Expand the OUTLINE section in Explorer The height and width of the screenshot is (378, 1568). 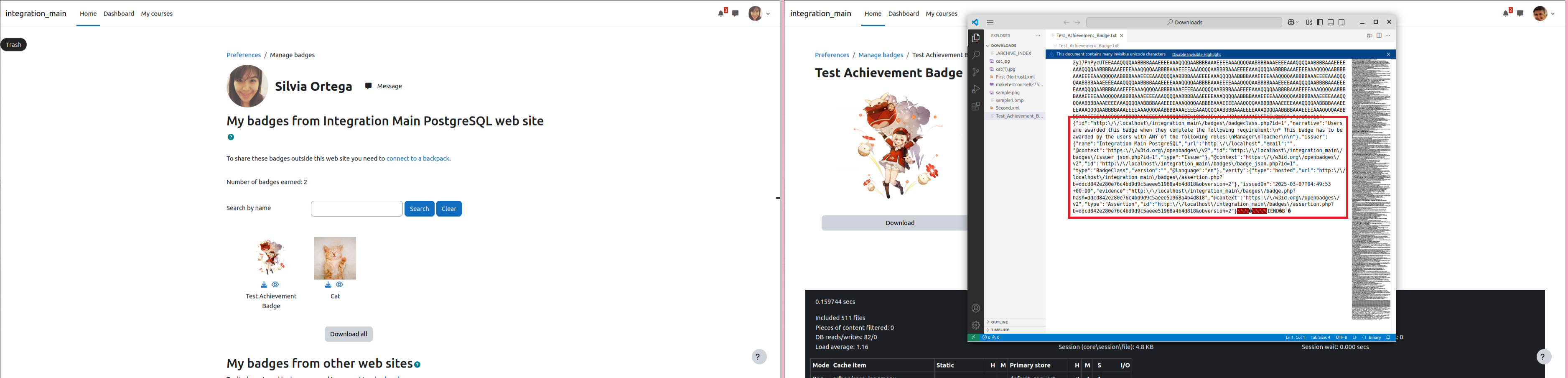pyautogui.click(x=1015, y=322)
